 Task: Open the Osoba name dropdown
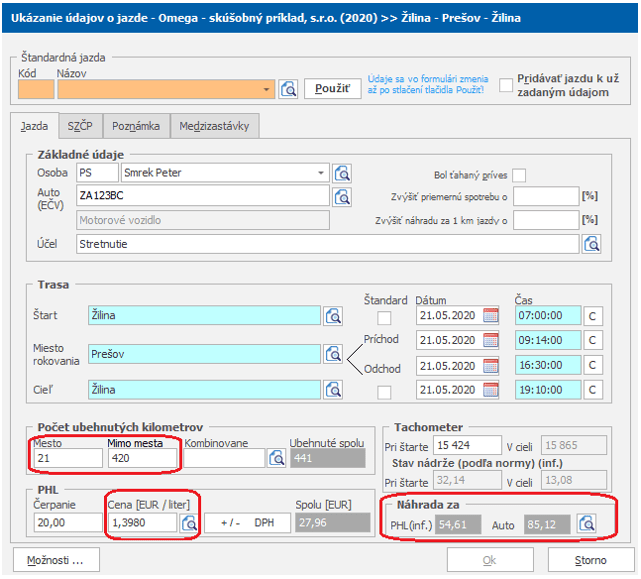(321, 172)
